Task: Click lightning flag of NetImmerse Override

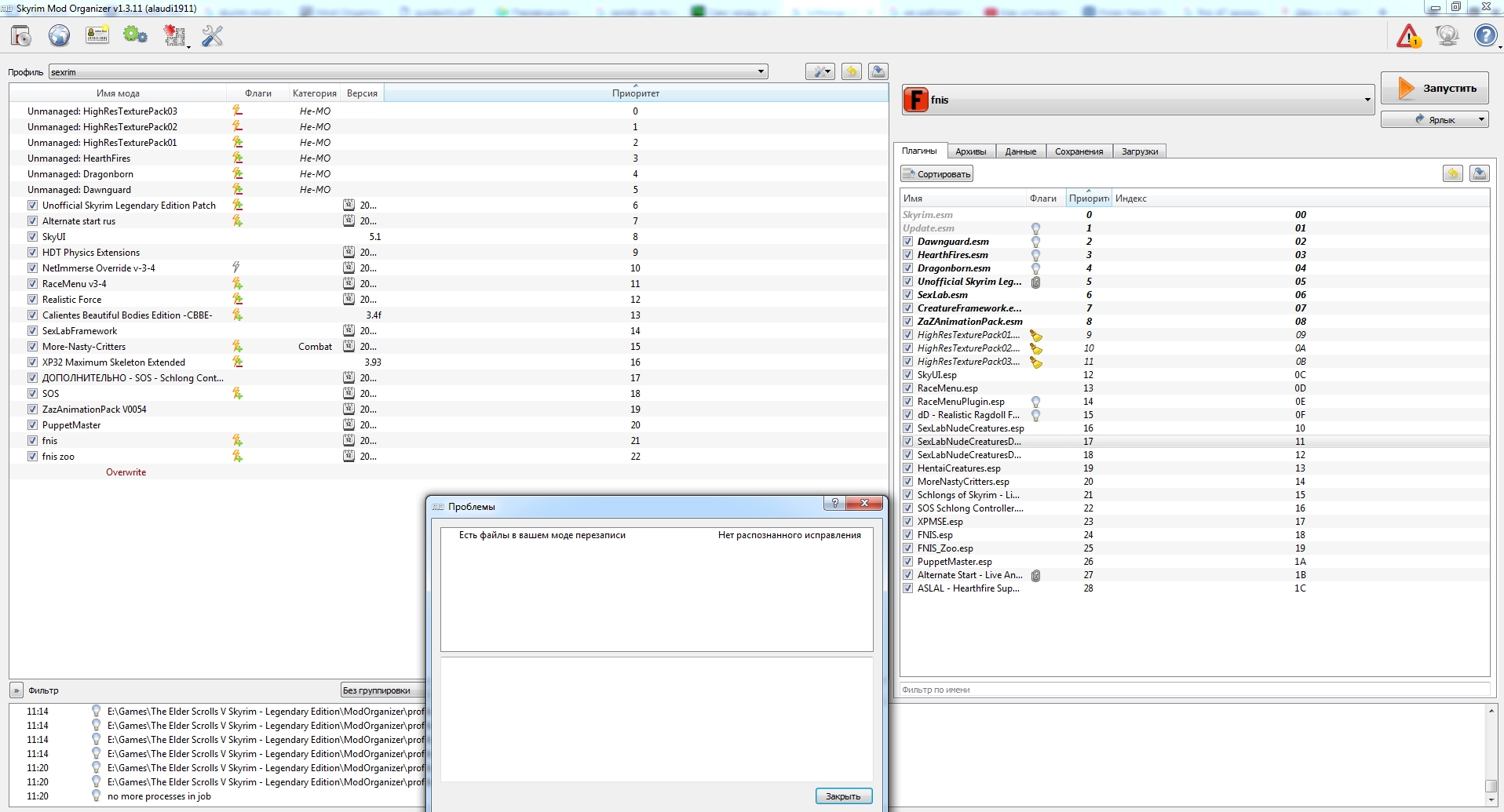Action: [236, 268]
